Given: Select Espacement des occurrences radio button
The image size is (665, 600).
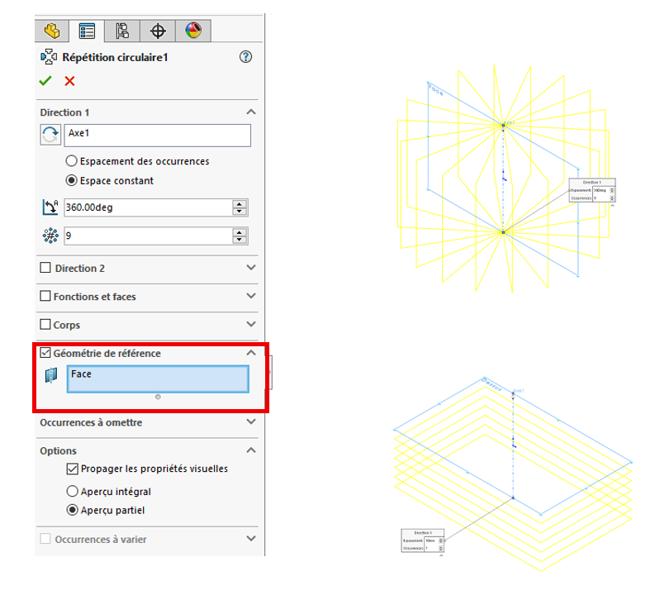Looking at the screenshot, I should click(71, 161).
